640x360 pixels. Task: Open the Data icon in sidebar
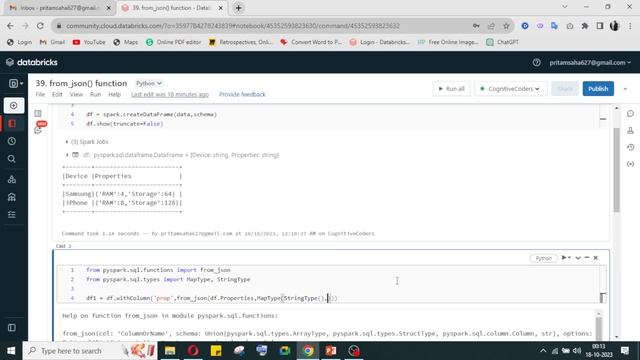pos(12,179)
